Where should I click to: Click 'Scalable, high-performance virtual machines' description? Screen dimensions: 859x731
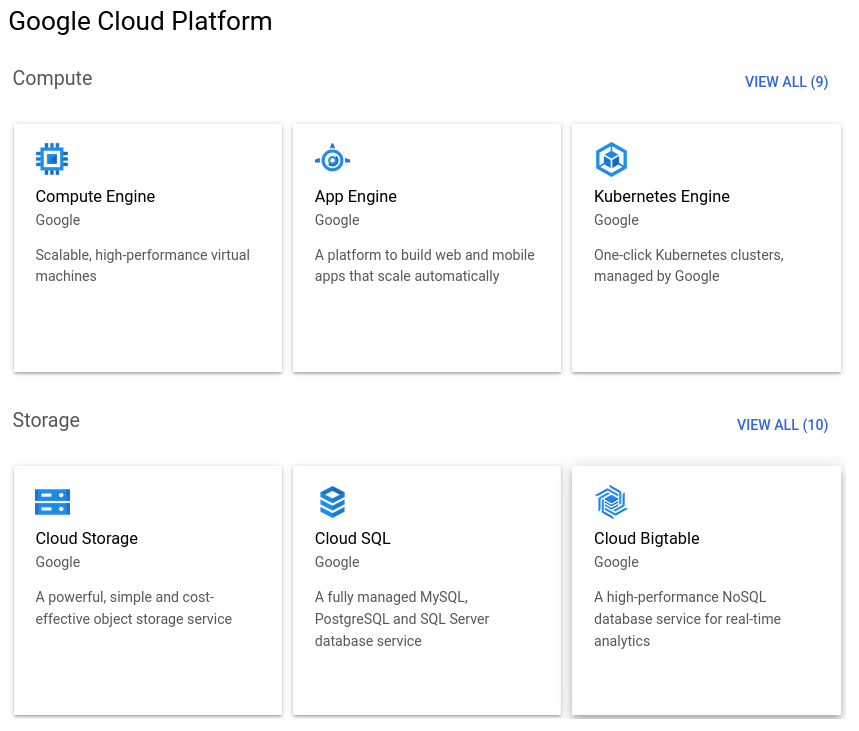point(142,265)
